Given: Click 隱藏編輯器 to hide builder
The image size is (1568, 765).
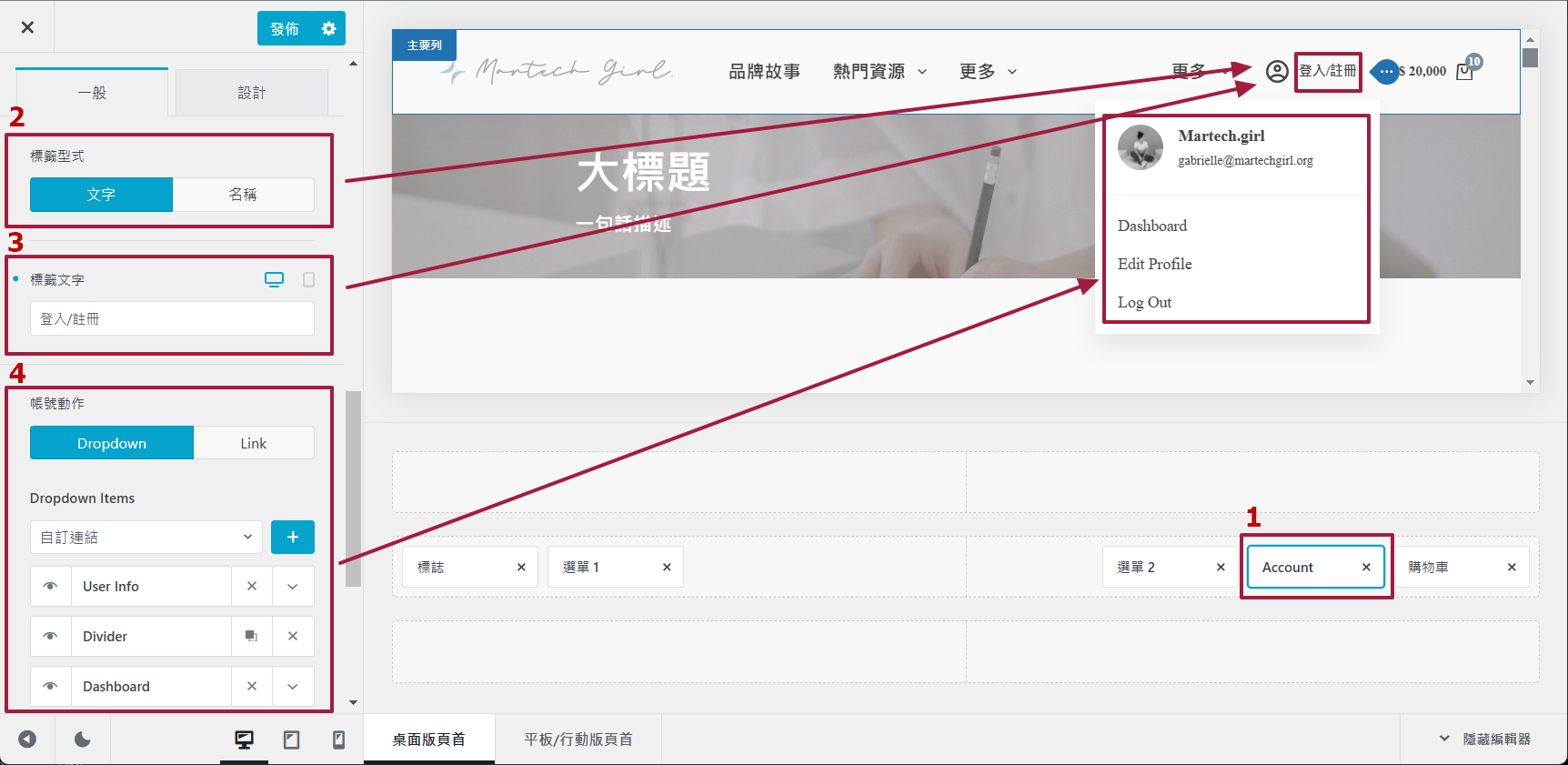Looking at the screenshot, I should coord(1486,740).
